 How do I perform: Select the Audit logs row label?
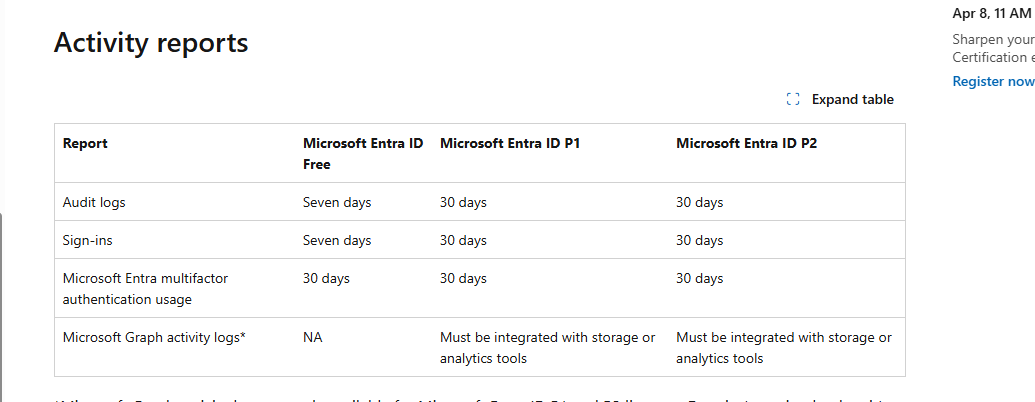94,203
